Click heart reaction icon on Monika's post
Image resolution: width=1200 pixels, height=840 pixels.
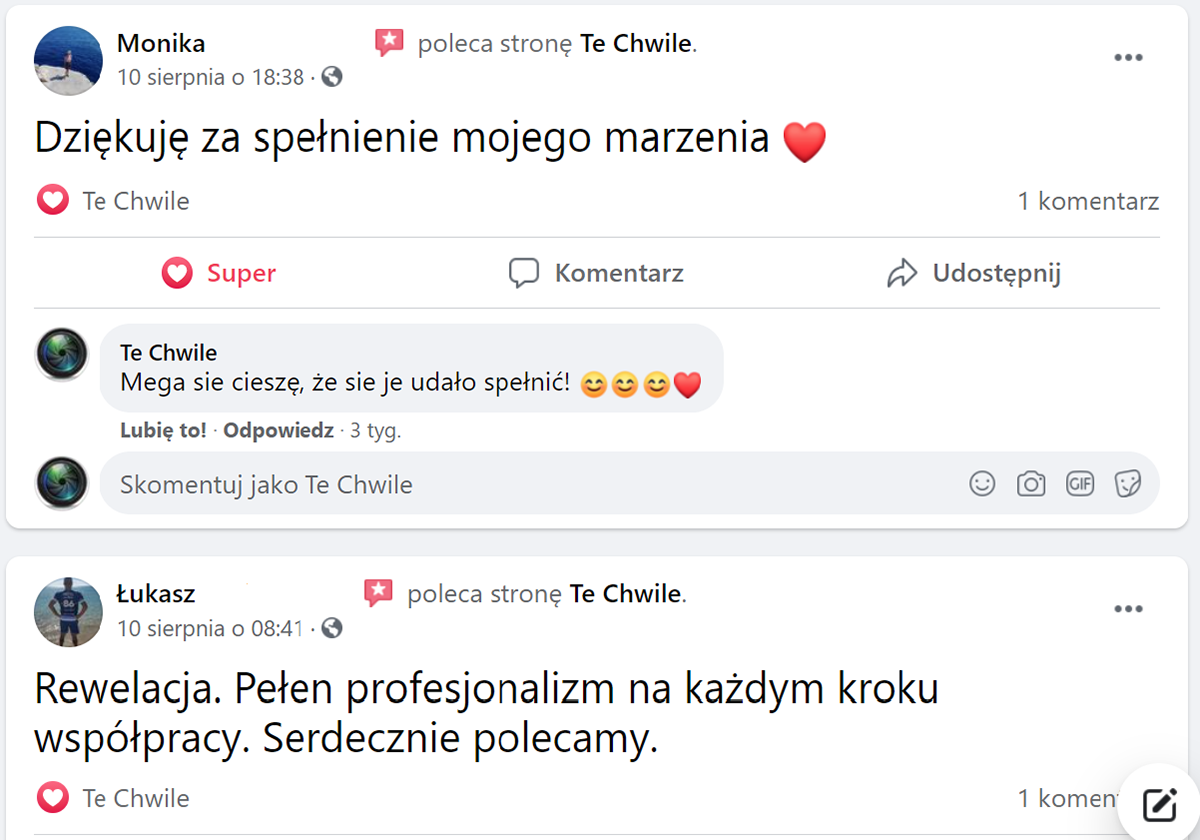click(x=52, y=201)
